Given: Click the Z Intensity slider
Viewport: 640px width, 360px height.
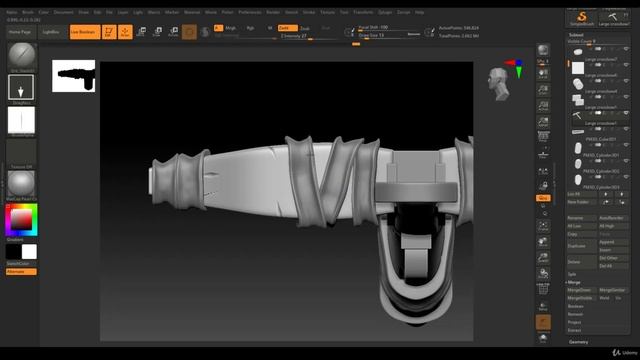Looking at the screenshot, I should tap(309, 36).
